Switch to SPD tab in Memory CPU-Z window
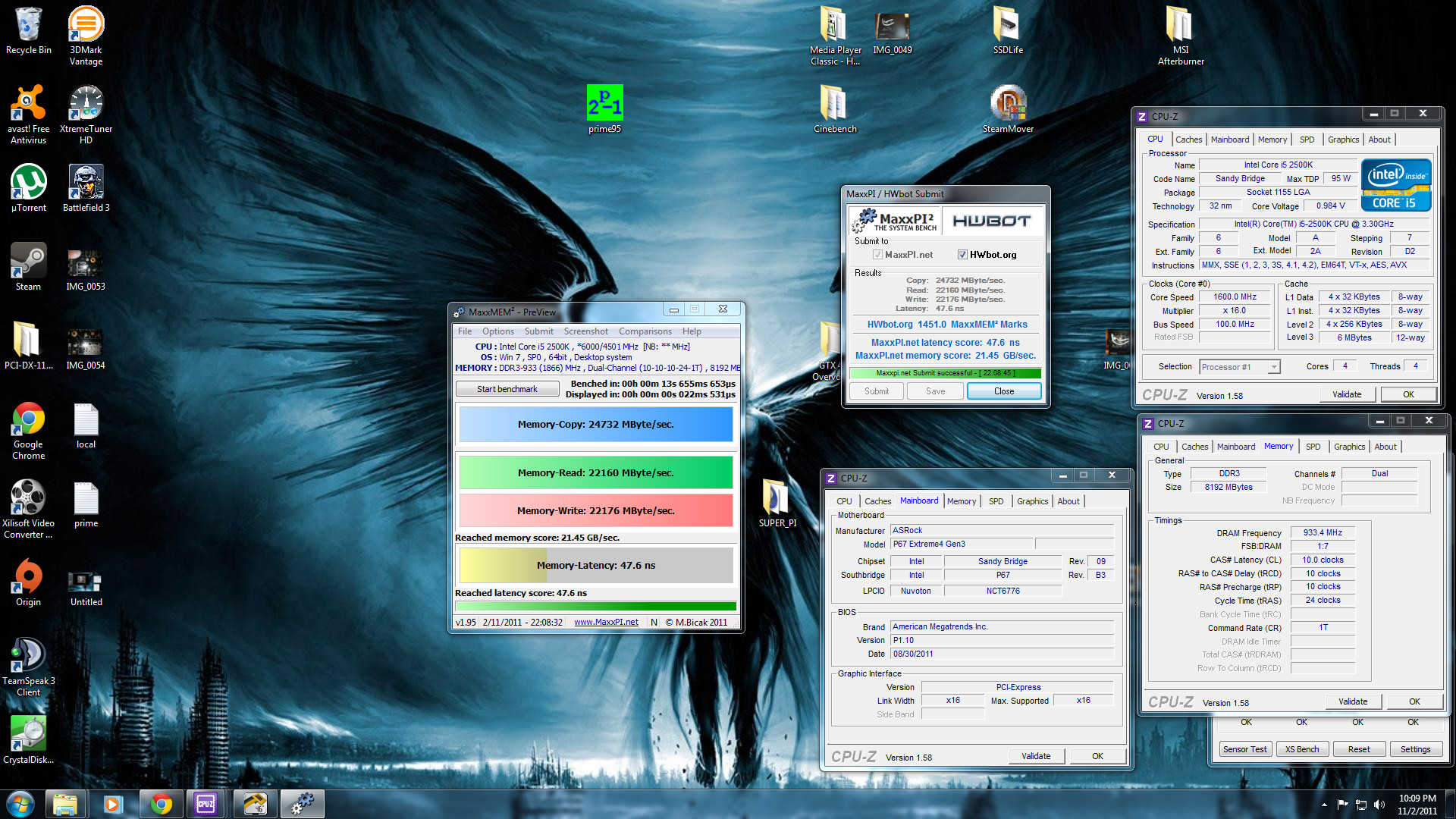 click(x=1313, y=447)
